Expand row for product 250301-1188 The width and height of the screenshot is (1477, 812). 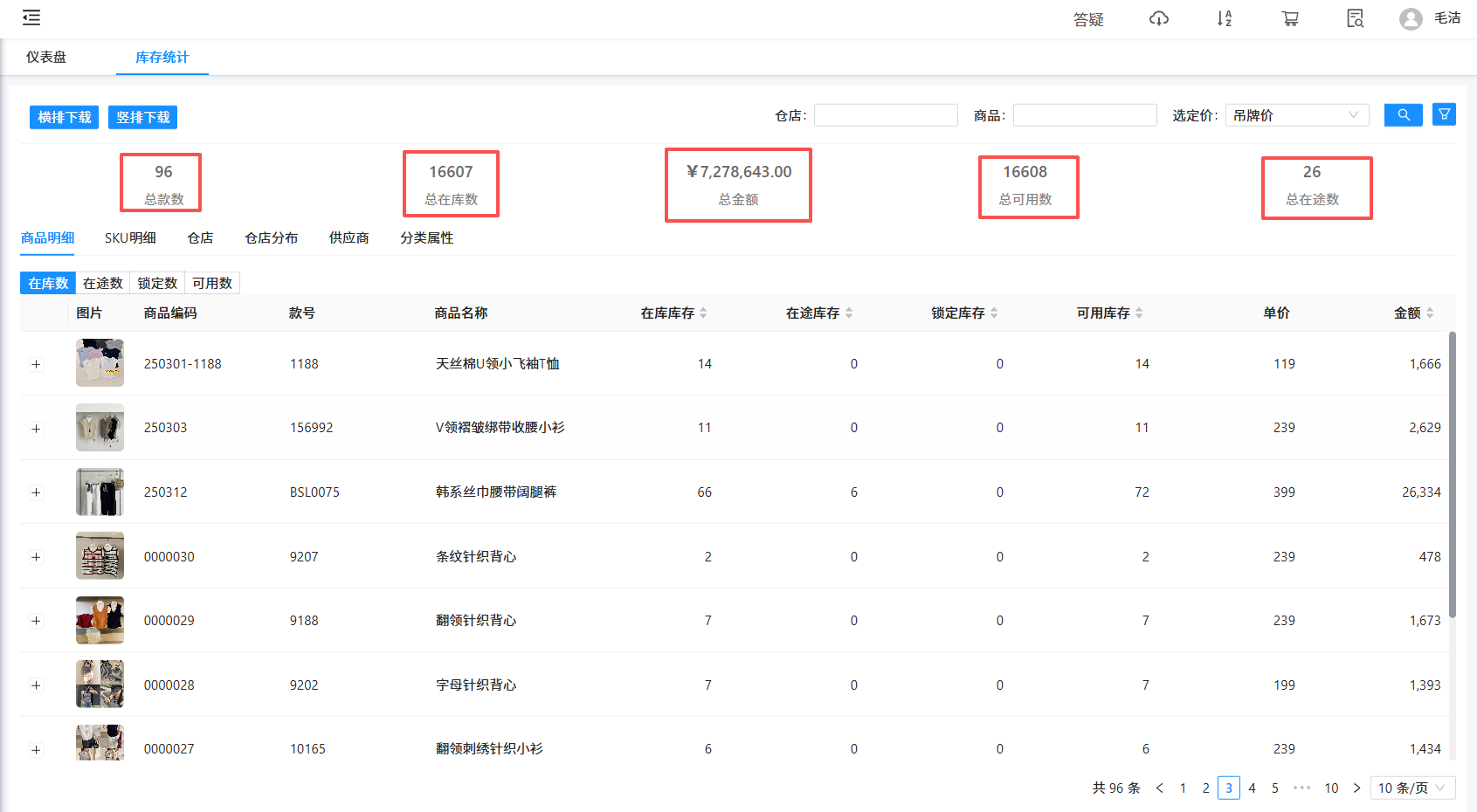pos(36,364)
